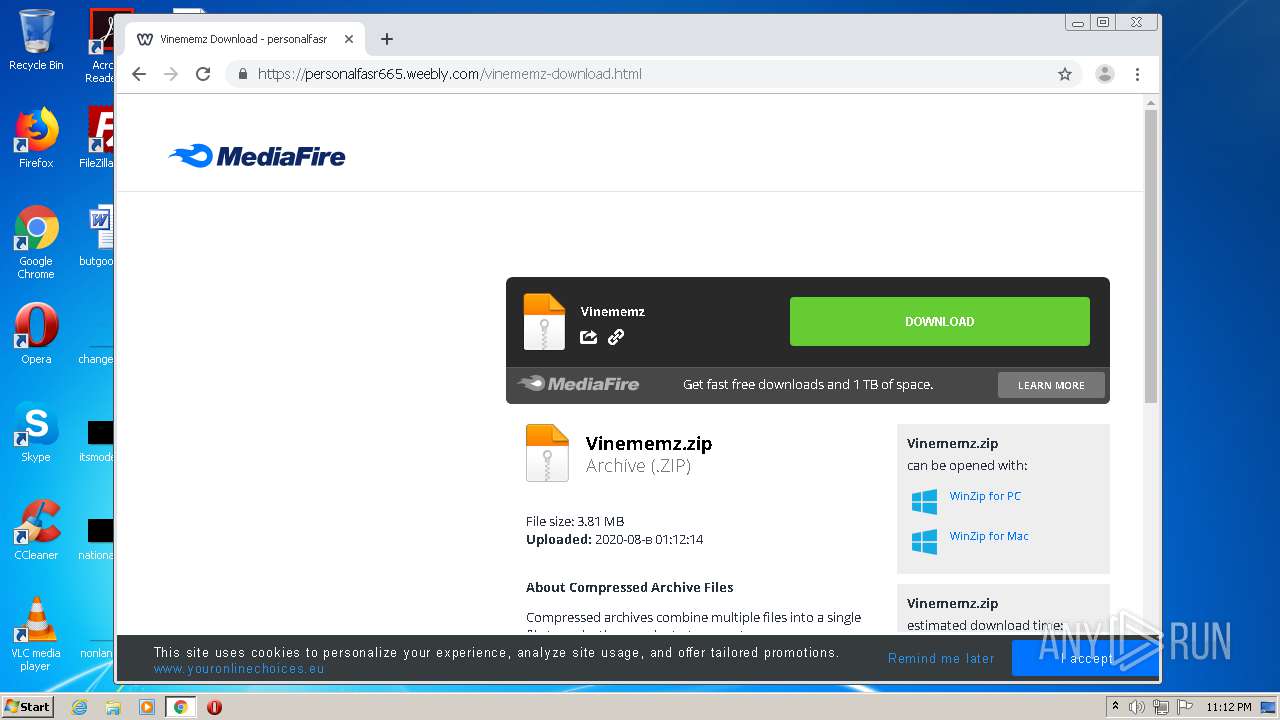
Task: Click the MediaFire logo at top
Action: point(257,156)
